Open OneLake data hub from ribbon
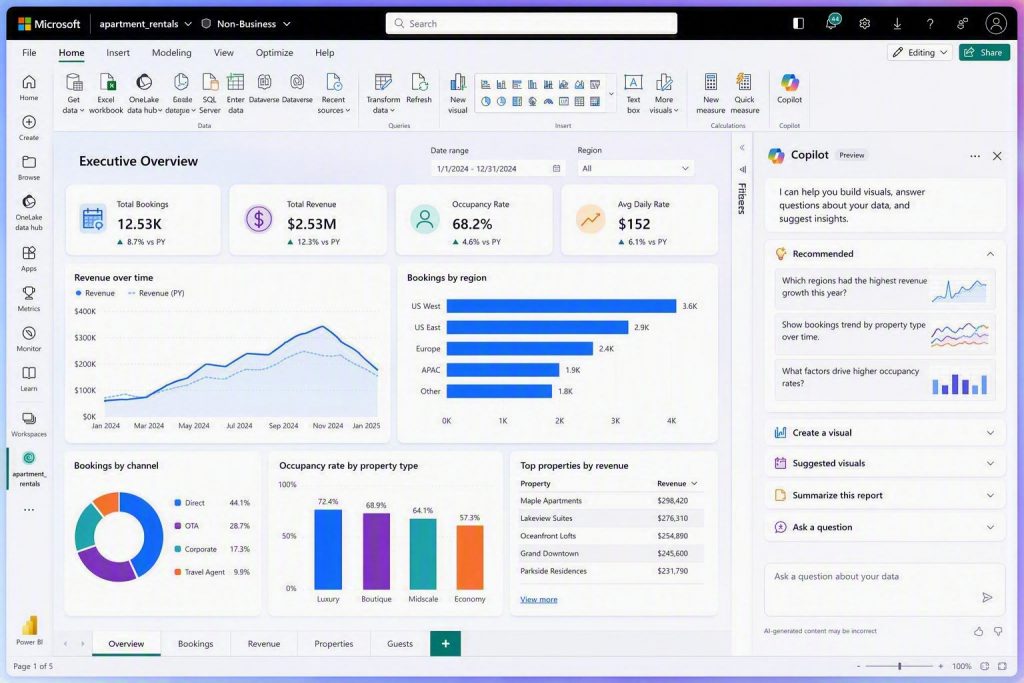Viewport: 1024px width, 683px height. 144,93
